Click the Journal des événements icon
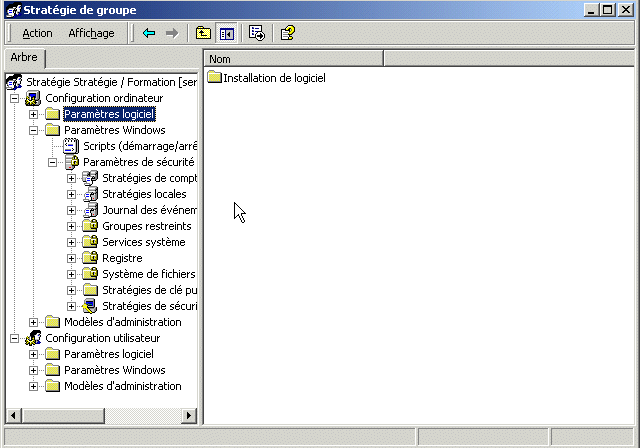Viewport: 640px width, 448px height. tap(90, 210)
